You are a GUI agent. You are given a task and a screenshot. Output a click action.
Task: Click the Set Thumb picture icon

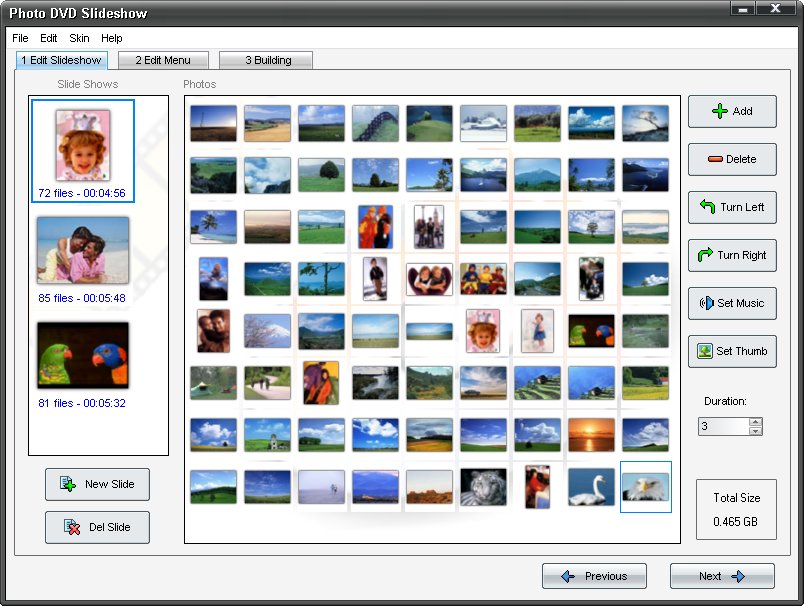click(x=705, y=351)
